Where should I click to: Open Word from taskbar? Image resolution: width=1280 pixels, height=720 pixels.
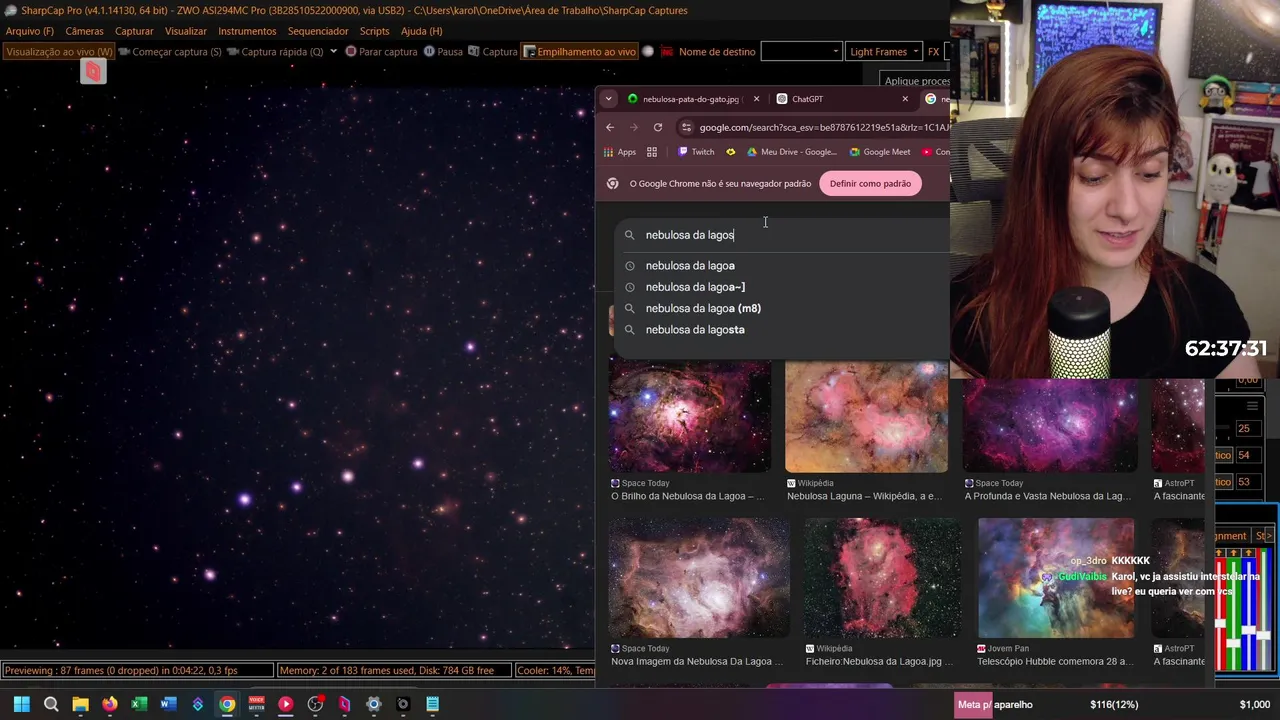pos(168,704)
